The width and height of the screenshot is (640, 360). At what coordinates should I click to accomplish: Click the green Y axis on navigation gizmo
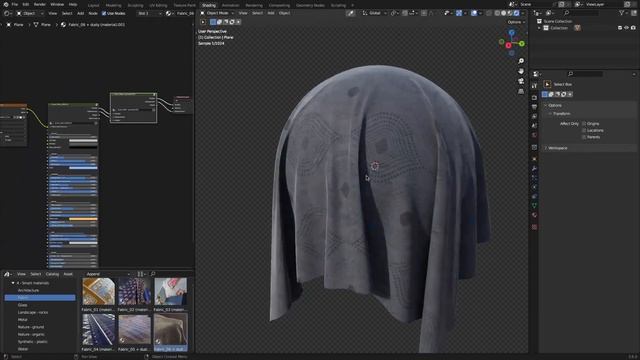[x=522, y=43]
